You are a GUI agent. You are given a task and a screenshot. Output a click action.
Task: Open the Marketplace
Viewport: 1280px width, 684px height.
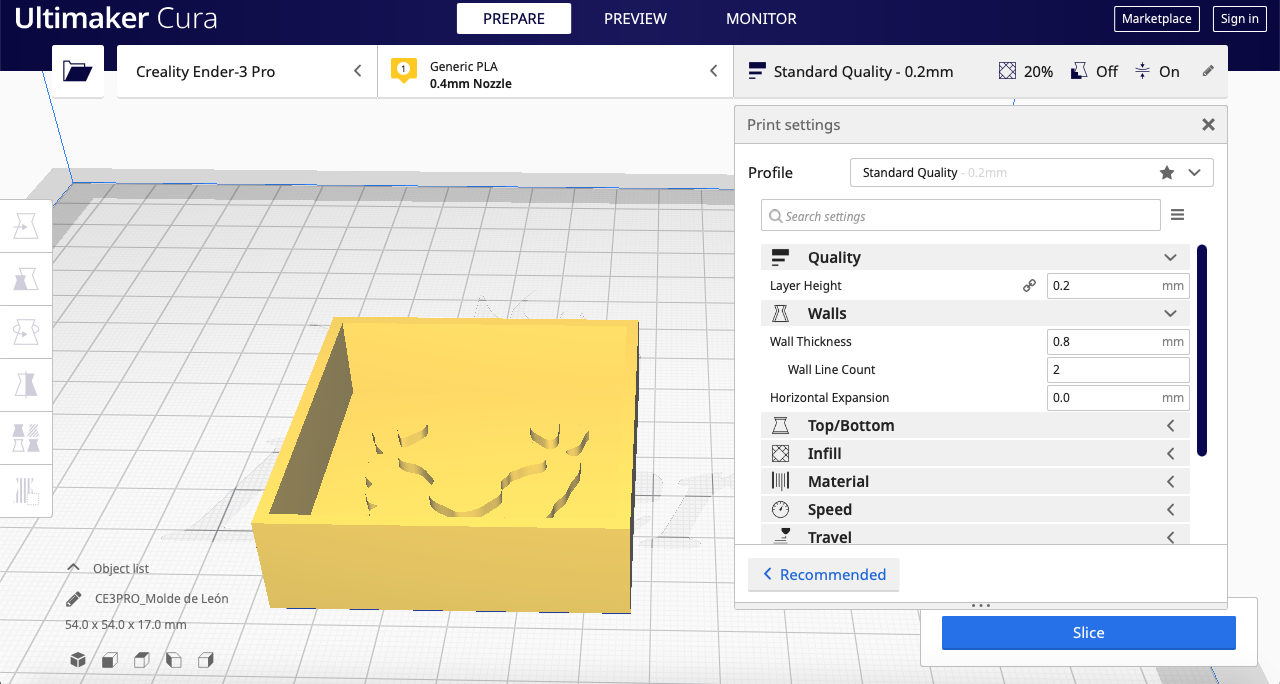point(1156,18)
